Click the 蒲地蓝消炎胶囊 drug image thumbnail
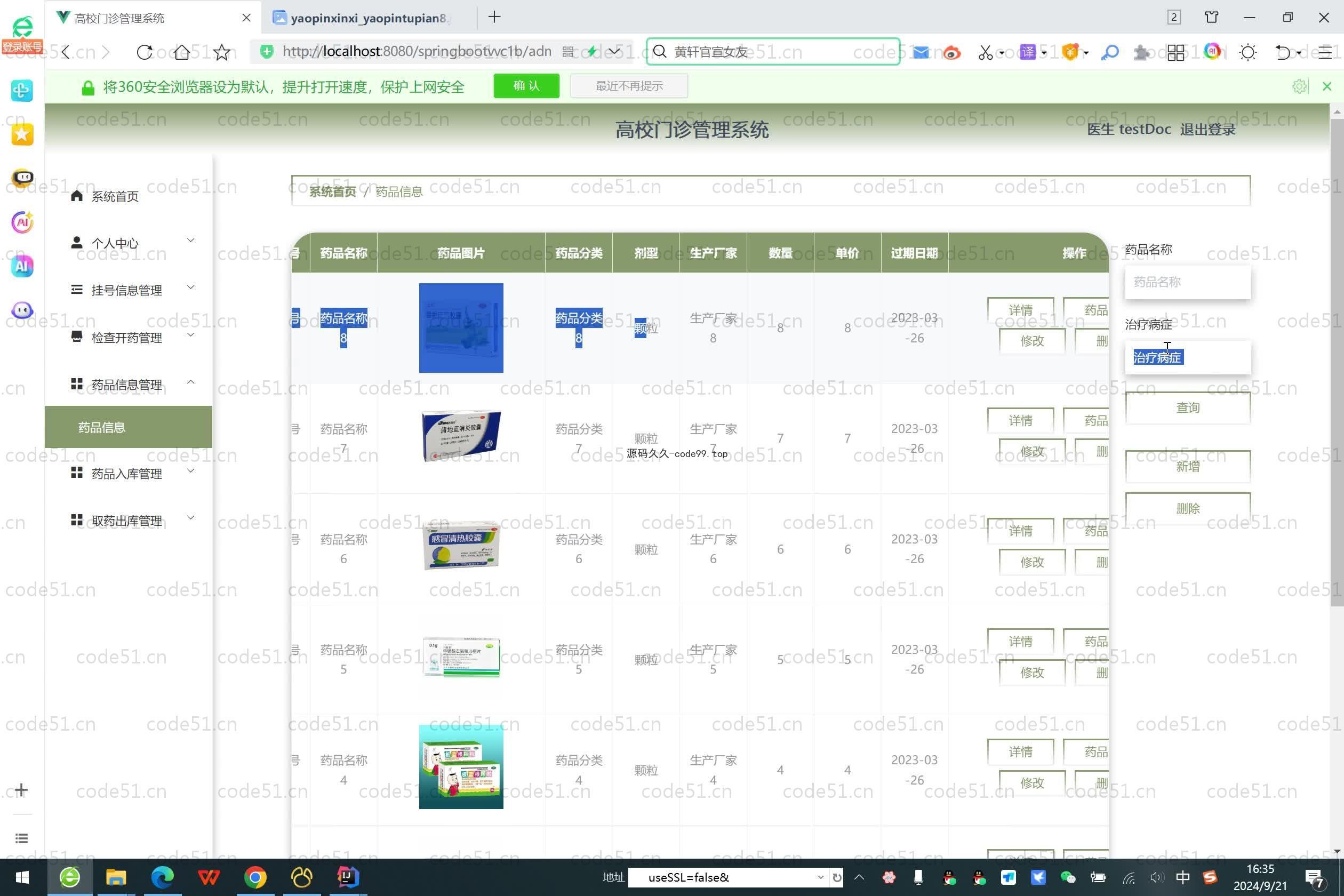The width and height of the screenshot is (1344, 896). click(461, 436)
